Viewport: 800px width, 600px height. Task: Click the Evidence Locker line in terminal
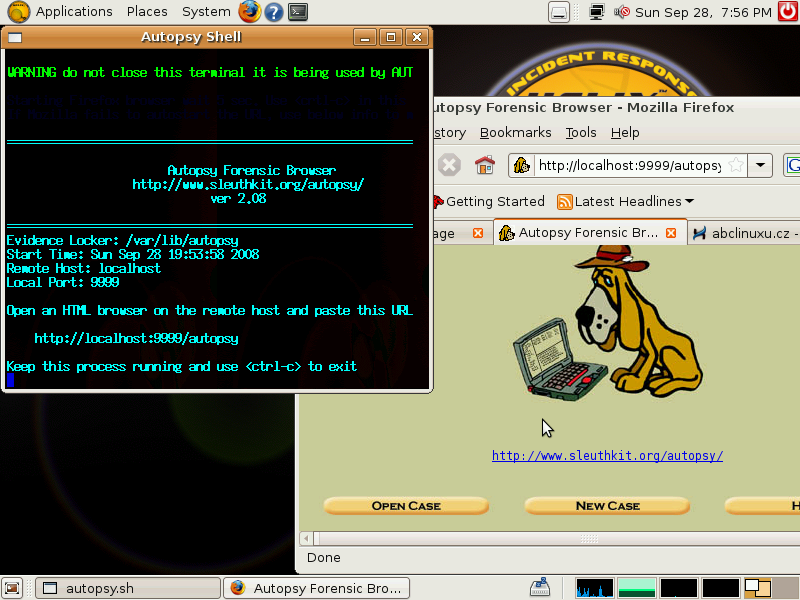[x=122, y=240]
